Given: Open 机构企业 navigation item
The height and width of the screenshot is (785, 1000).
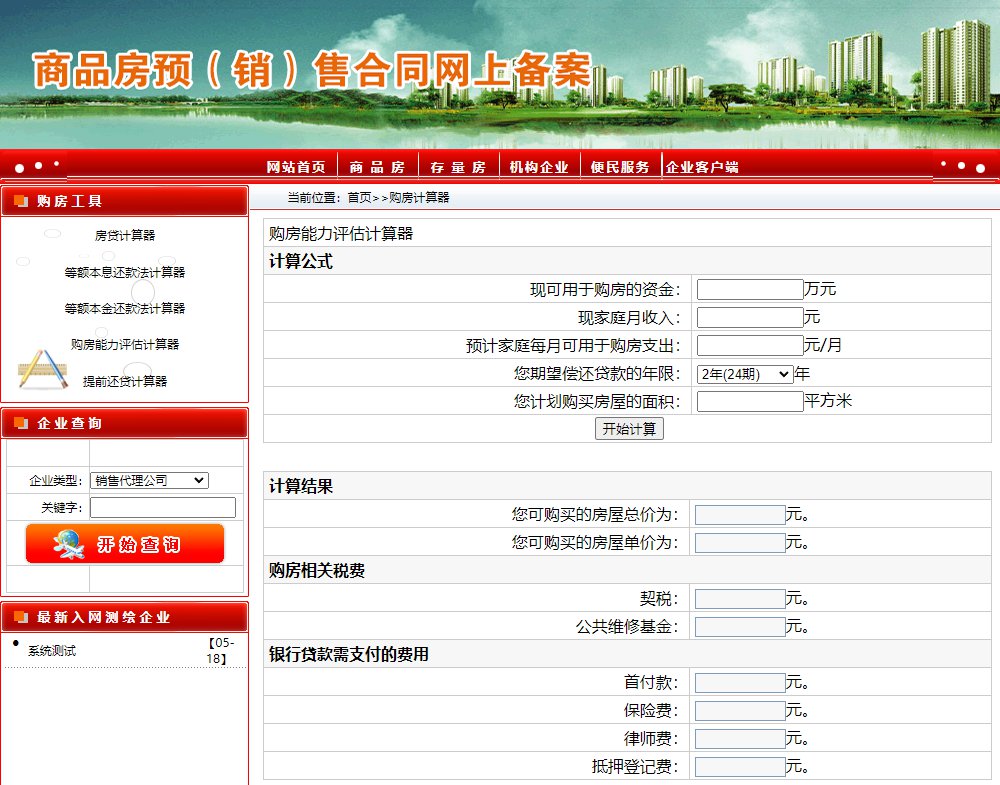Looking at the screenshot, I should pyautogui.click(x=539, y=167).
